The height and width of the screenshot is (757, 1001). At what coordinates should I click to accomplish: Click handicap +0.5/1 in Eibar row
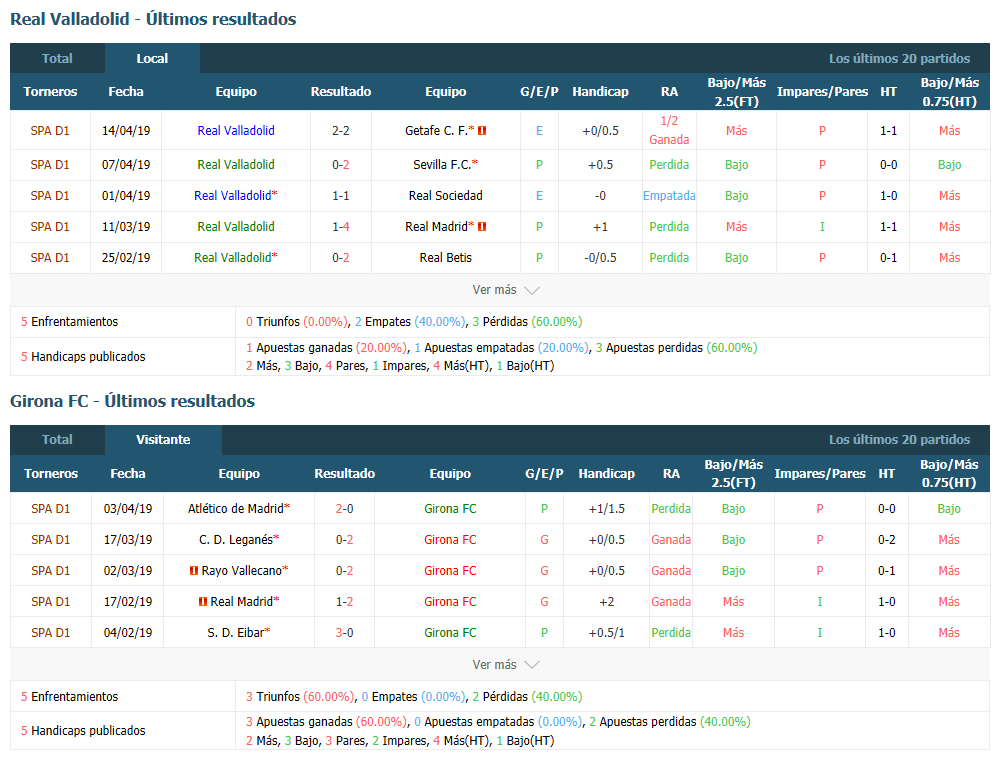[x=606, y=633]
